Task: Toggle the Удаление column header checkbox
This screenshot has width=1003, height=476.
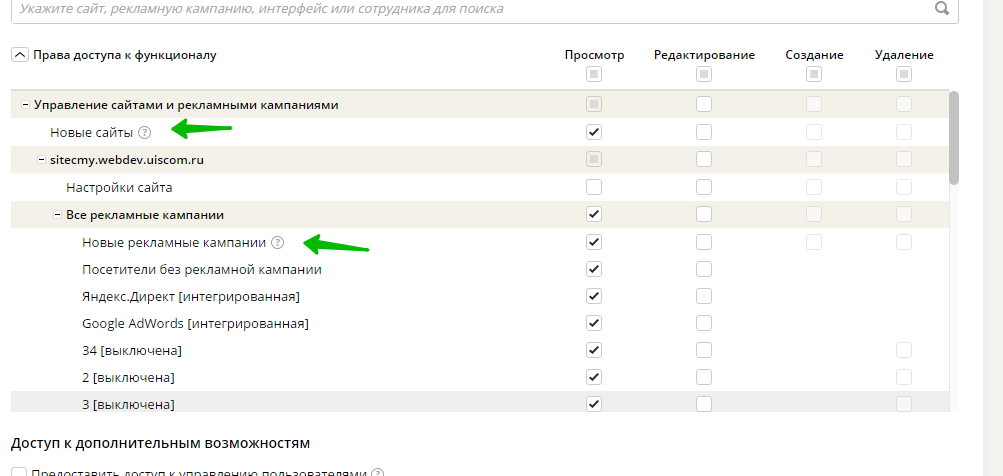Action: coord(904,74)
